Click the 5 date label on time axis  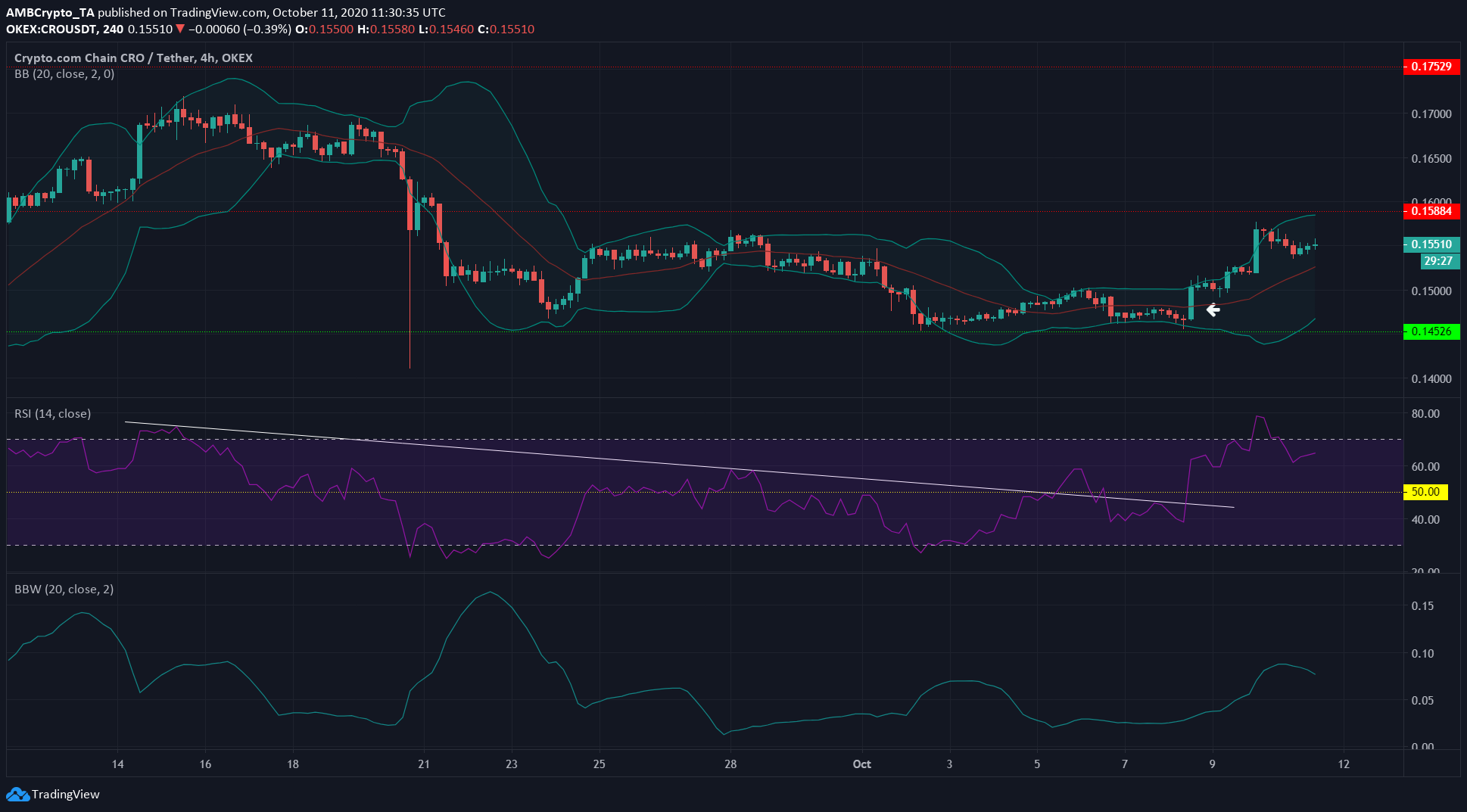coord(1037,764)
